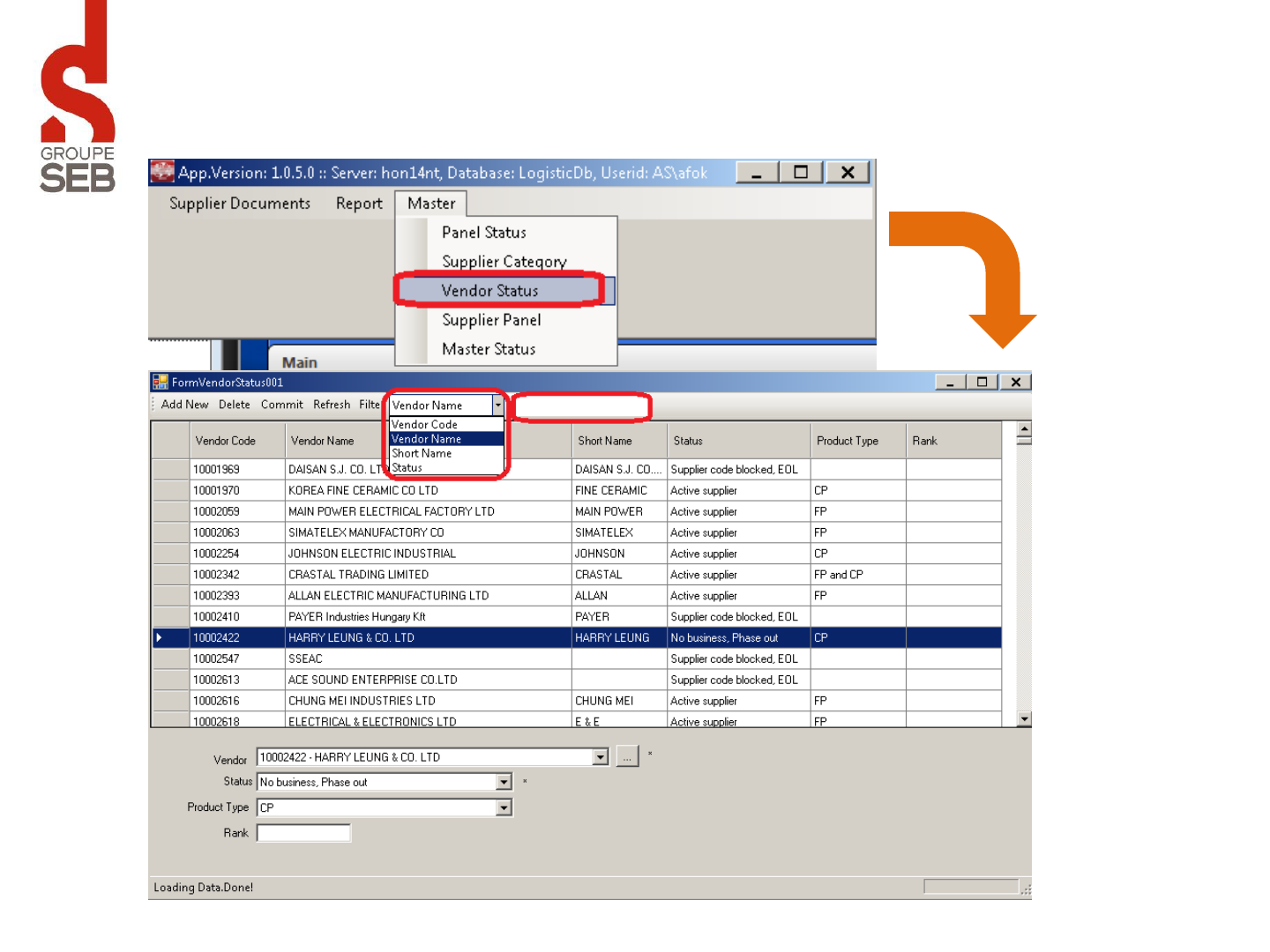Click Refresh in the toolbar

click(x=332, y=405)
